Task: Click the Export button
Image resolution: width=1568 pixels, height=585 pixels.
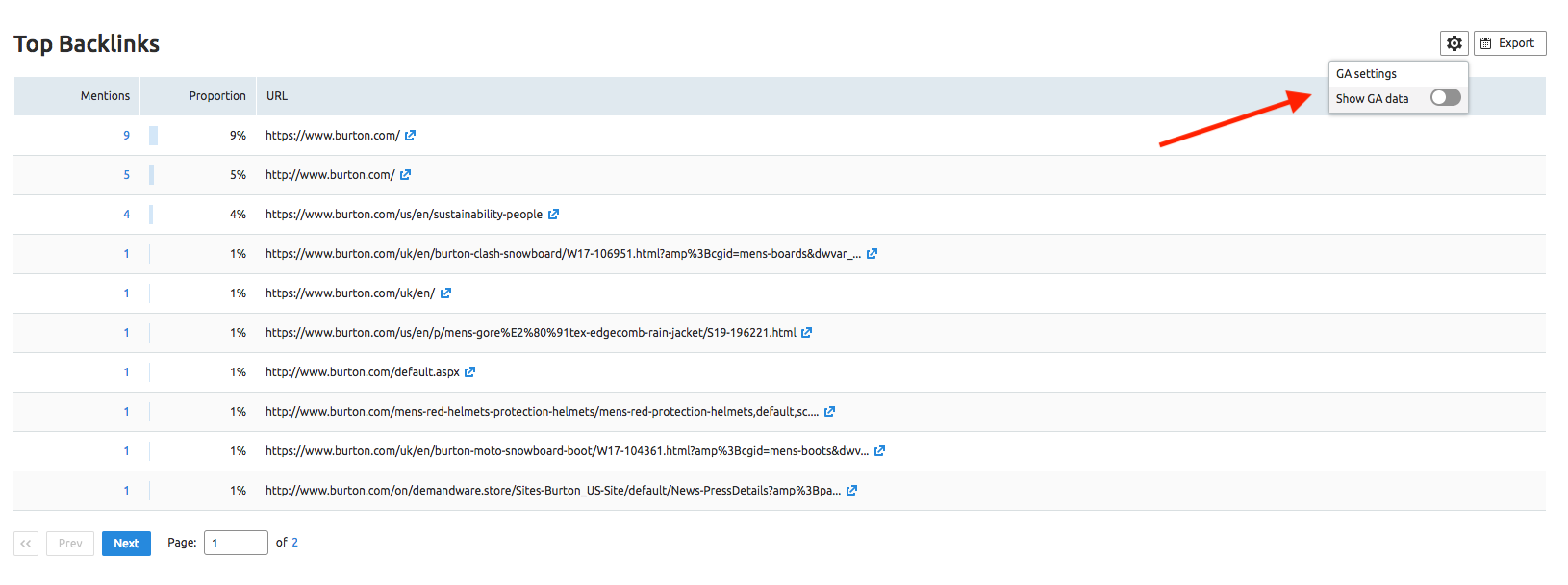Action: coord(1509,43)
